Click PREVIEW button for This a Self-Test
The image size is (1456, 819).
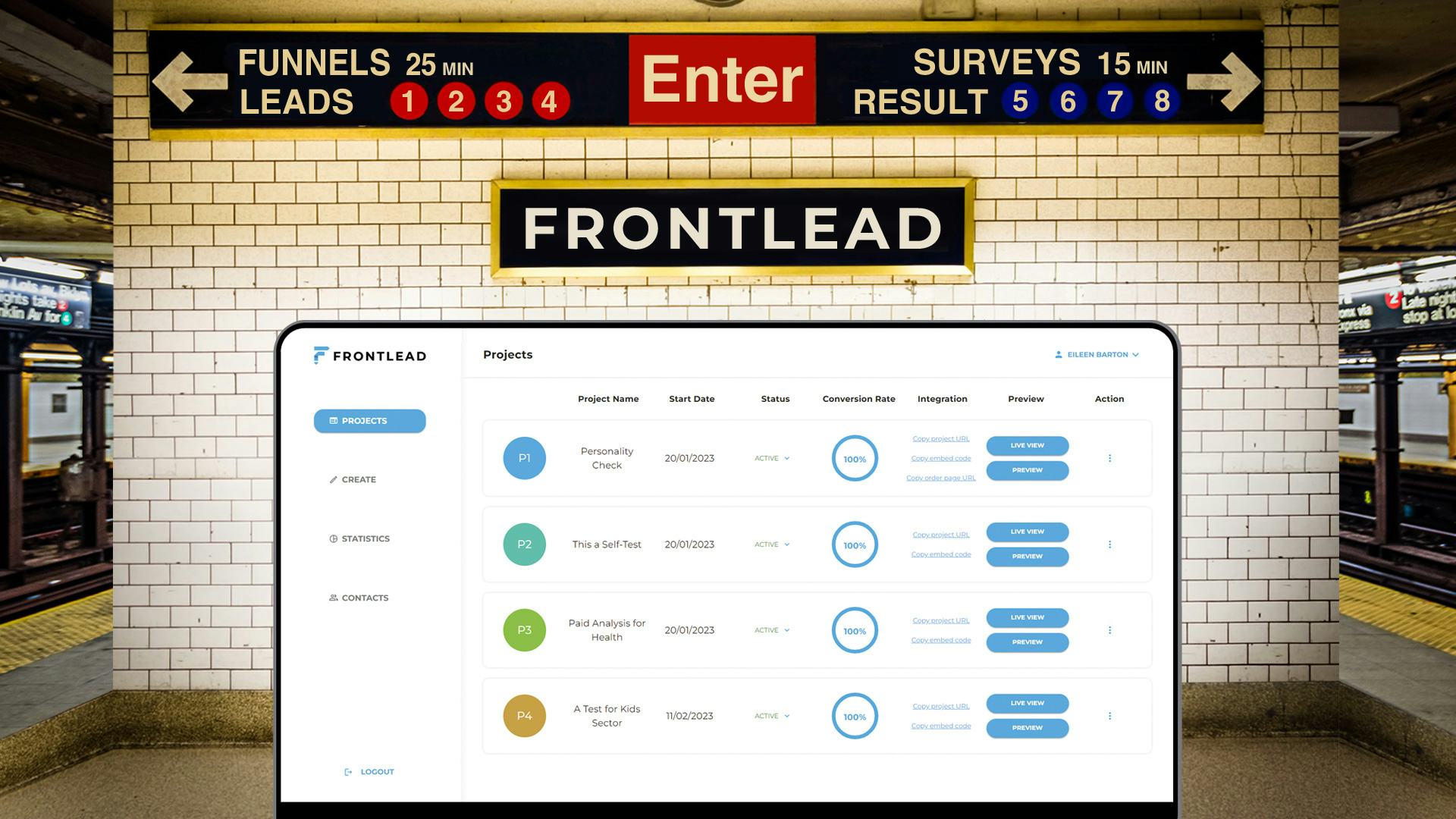pos(1026,556)
